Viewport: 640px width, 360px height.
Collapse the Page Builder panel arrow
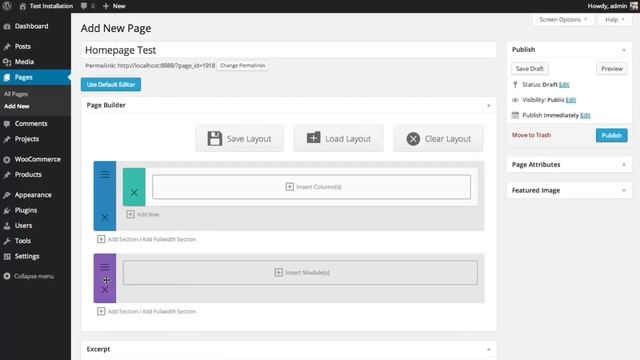tap(489, 105)
